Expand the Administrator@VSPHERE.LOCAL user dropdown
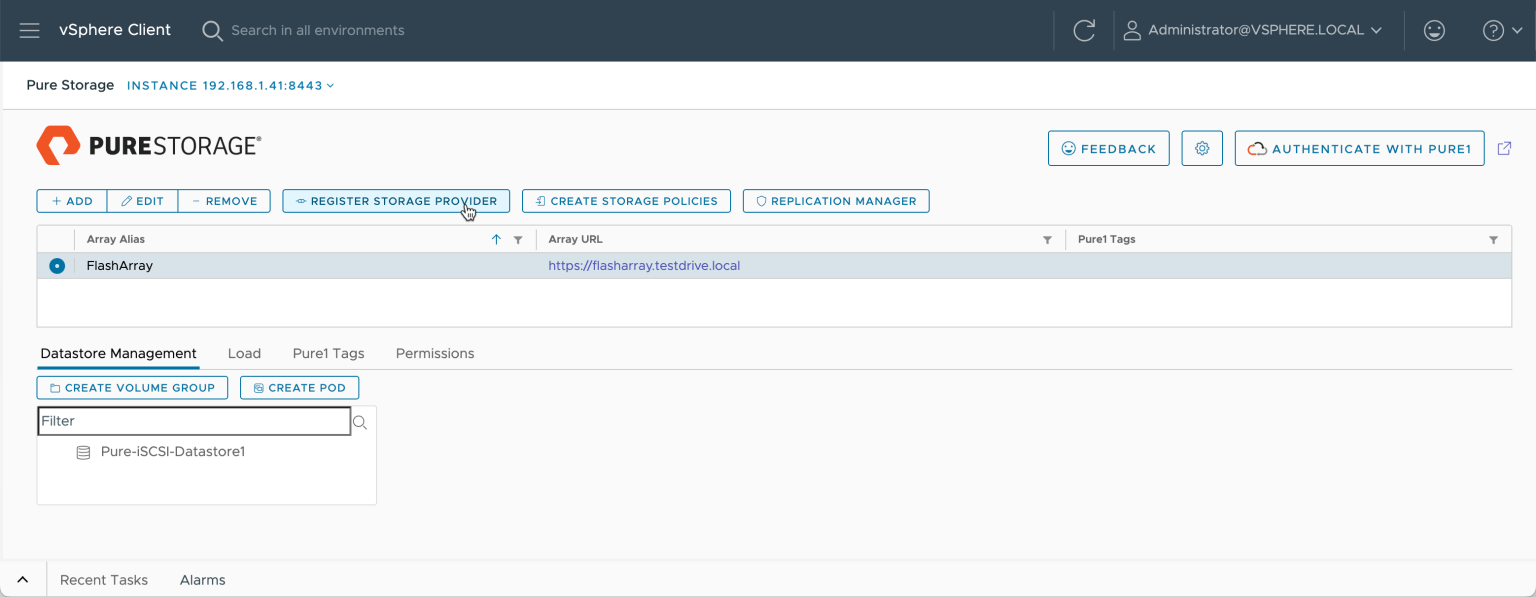This screenshot has width=1536, height=597. pyautogui.click(x=1255, y=30)
